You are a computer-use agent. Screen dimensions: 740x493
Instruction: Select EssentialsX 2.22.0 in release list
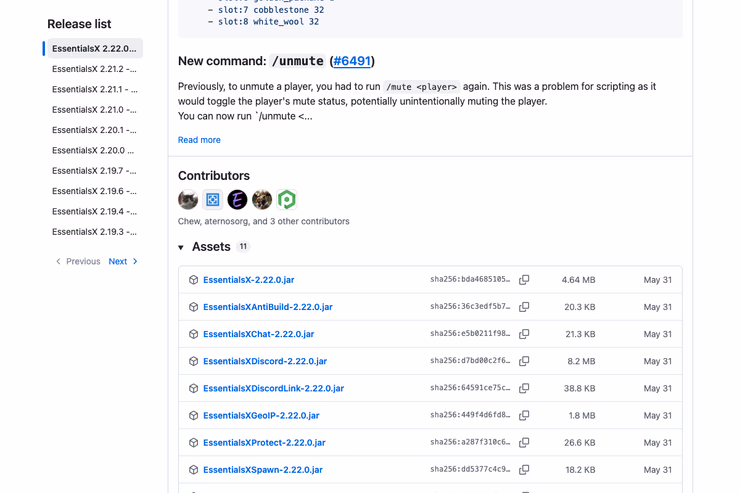coord(95,49)
